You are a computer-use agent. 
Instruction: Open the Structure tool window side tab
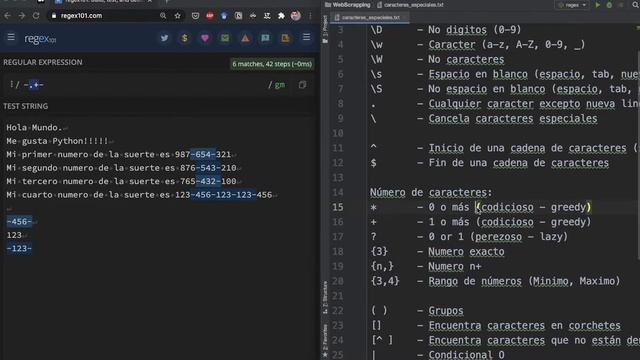(325, 297)
